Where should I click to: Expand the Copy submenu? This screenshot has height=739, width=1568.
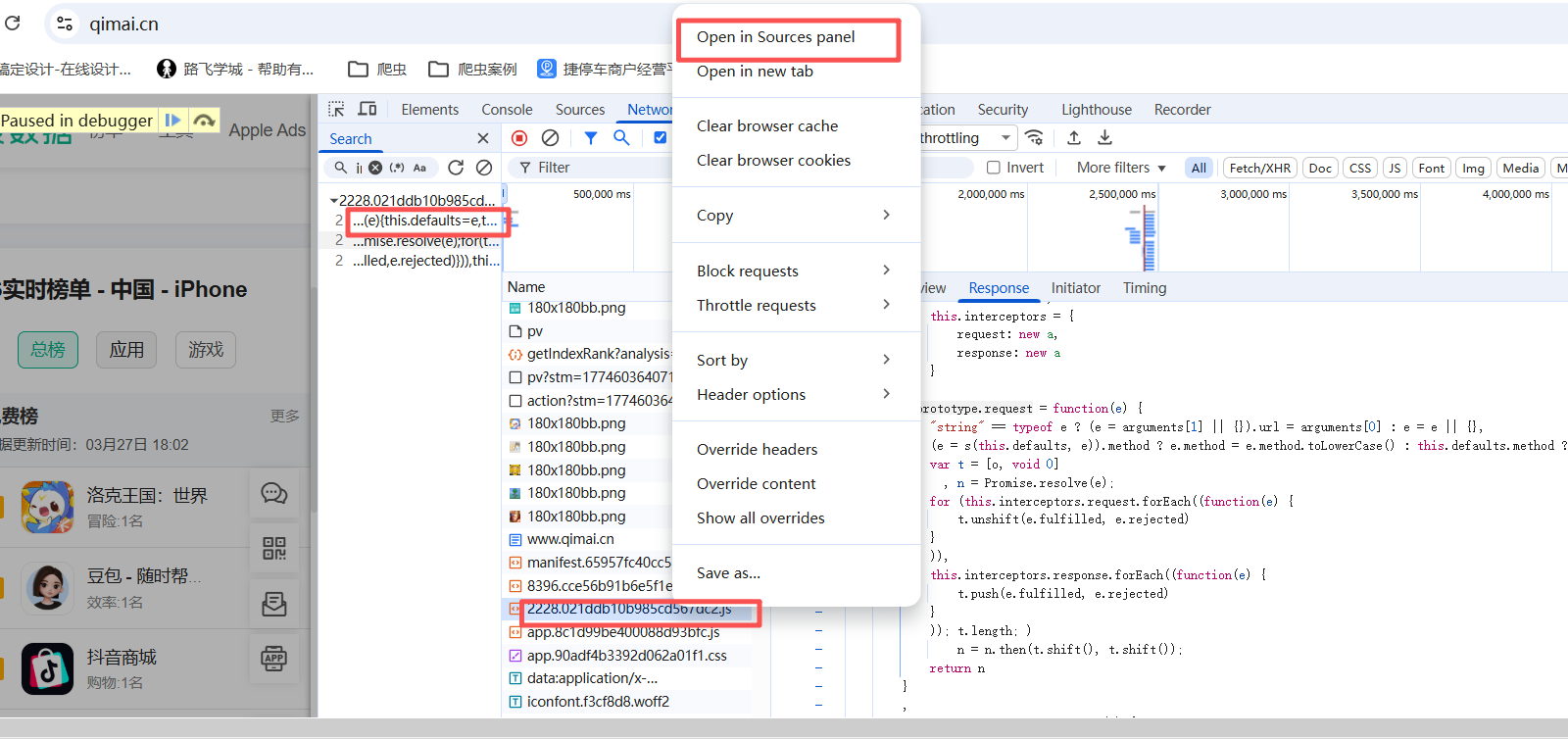(796, 215)
